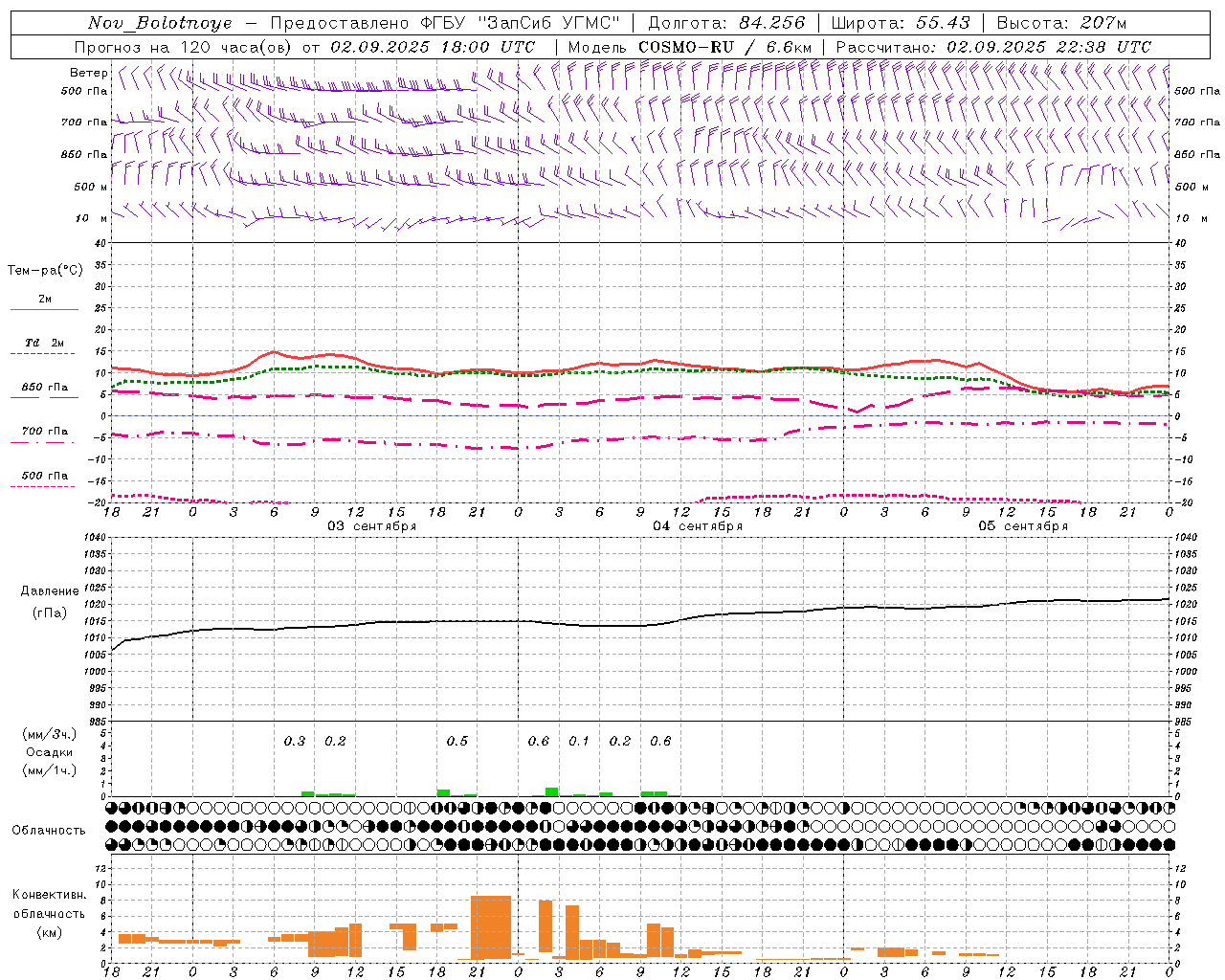The width and height of the screenshot is (1225, 980).
Task: Click the 'Тем-ра(°C)' axis label
Action: coord(45,271)
